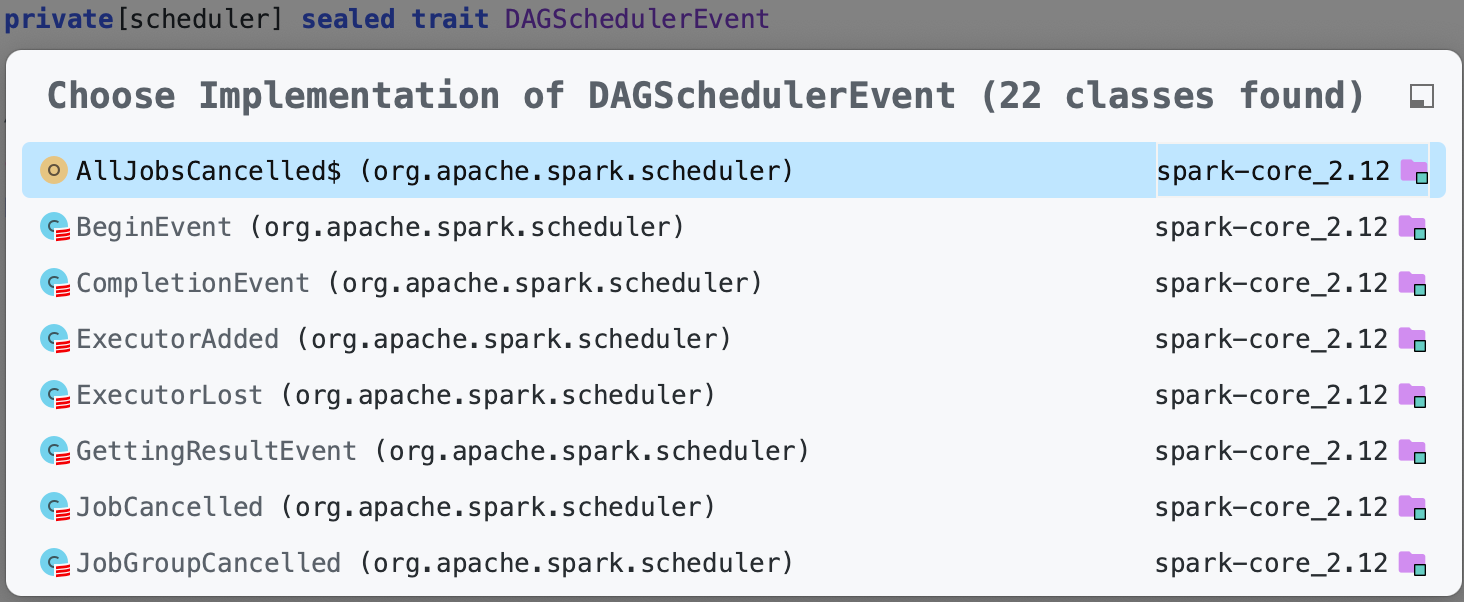Click DAGSchedulerEvent trait name in code
Screen dimensions: 1464x602
tap(637, 18)
